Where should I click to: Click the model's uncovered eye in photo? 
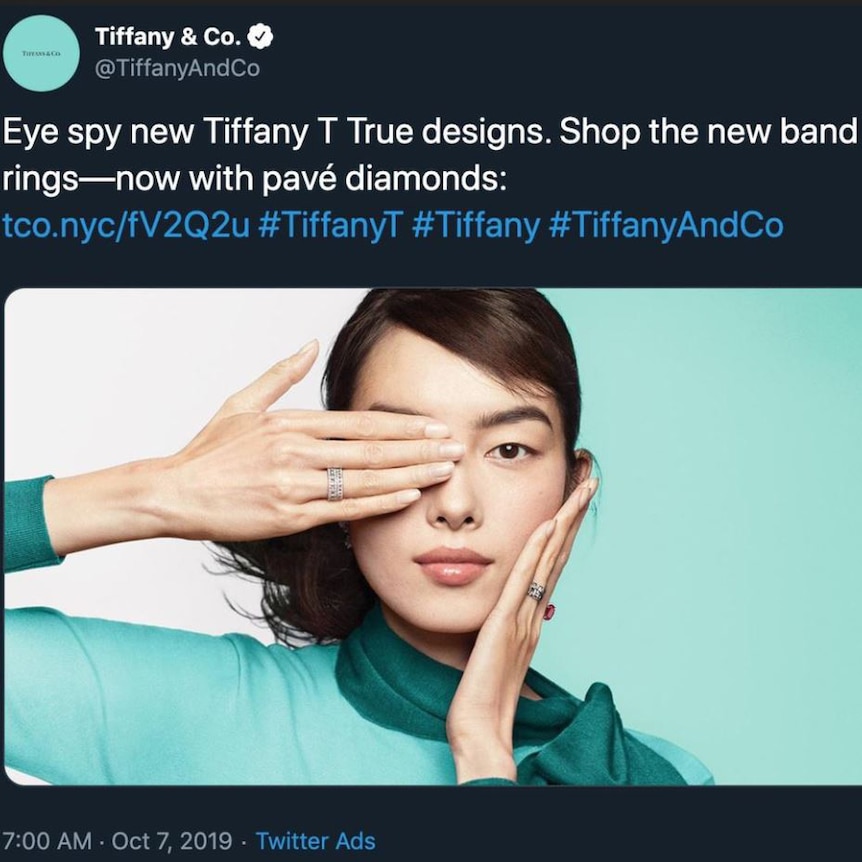point(509,451)
